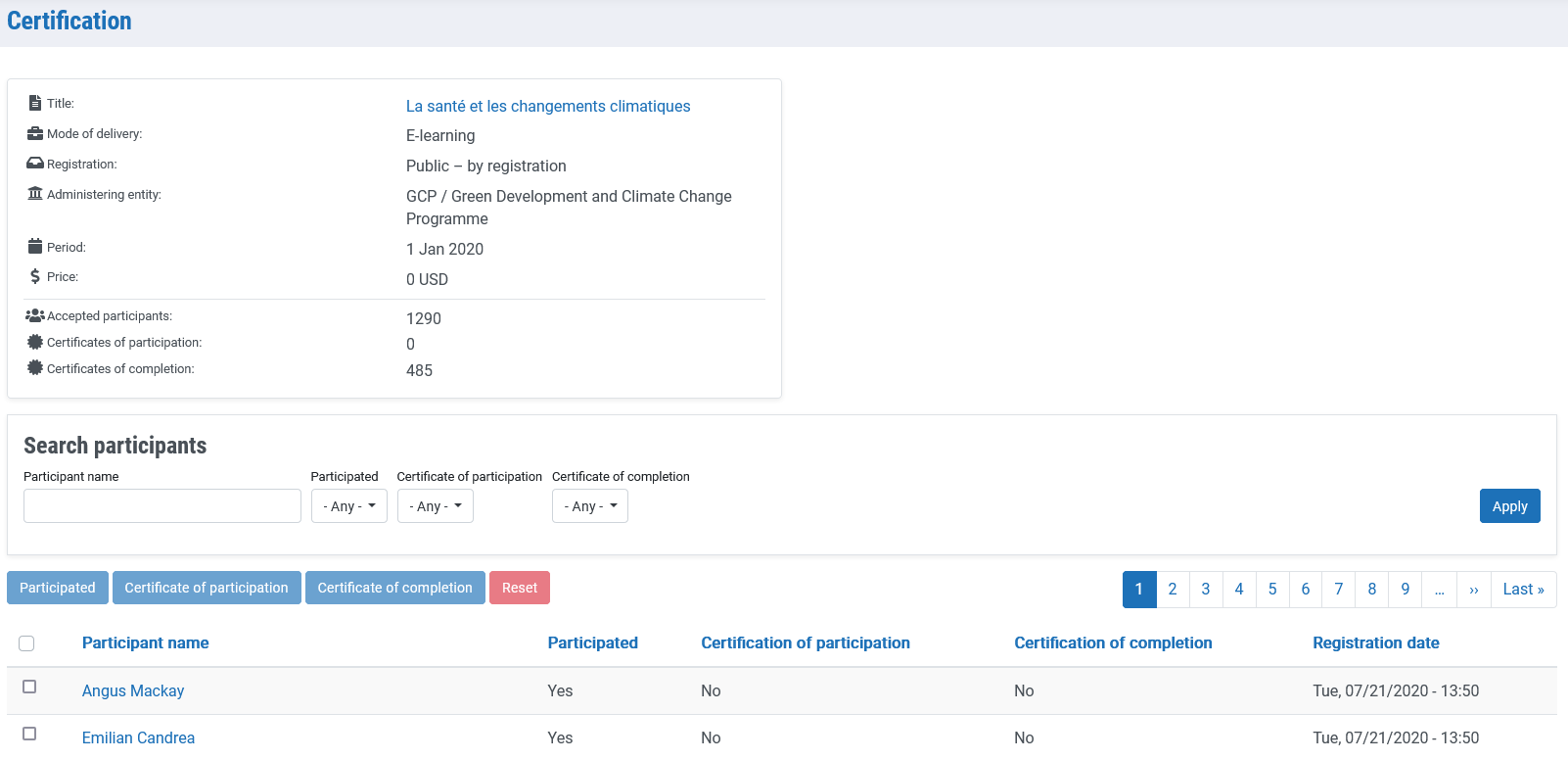Screen dimensions: 1568x760
Task: Click the Certification page heading
Action: pyautogui.click(x=69, y=21)
